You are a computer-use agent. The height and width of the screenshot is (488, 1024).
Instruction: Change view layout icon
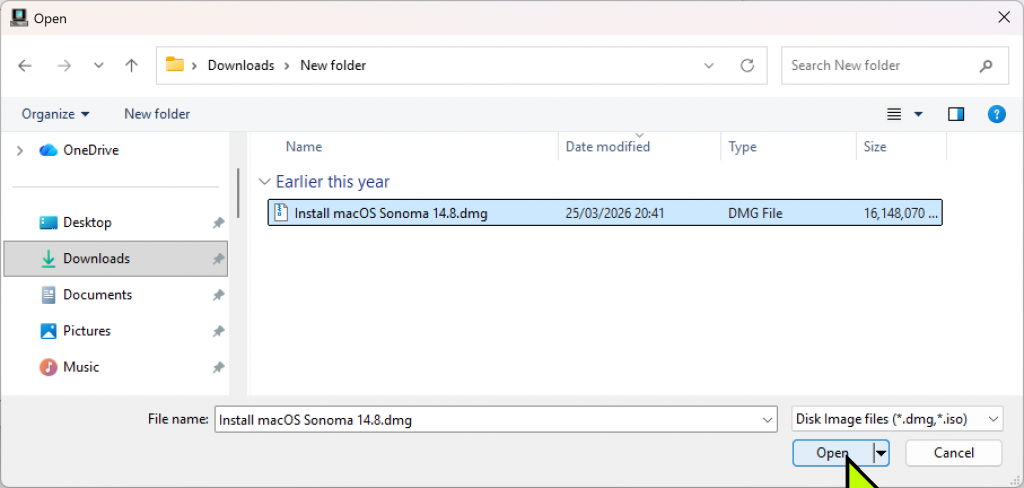894,114
